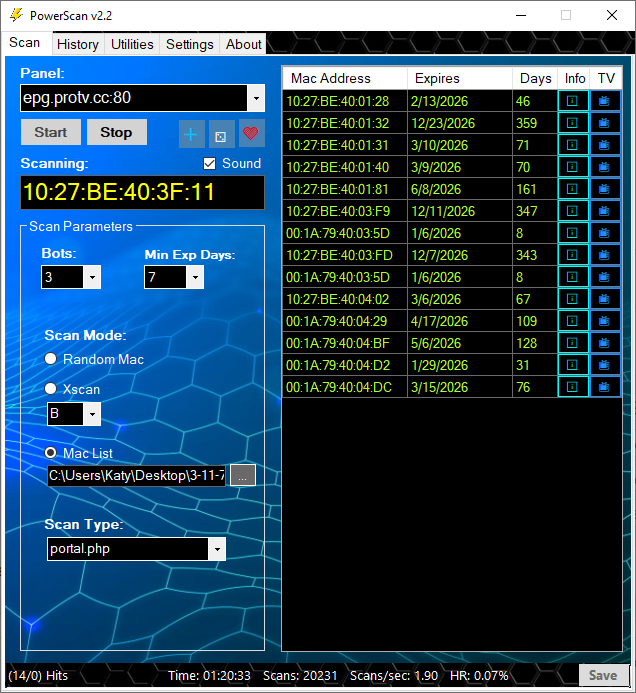Open Info for MAC 10:27:BE:40:01:81

click(573, 189)
